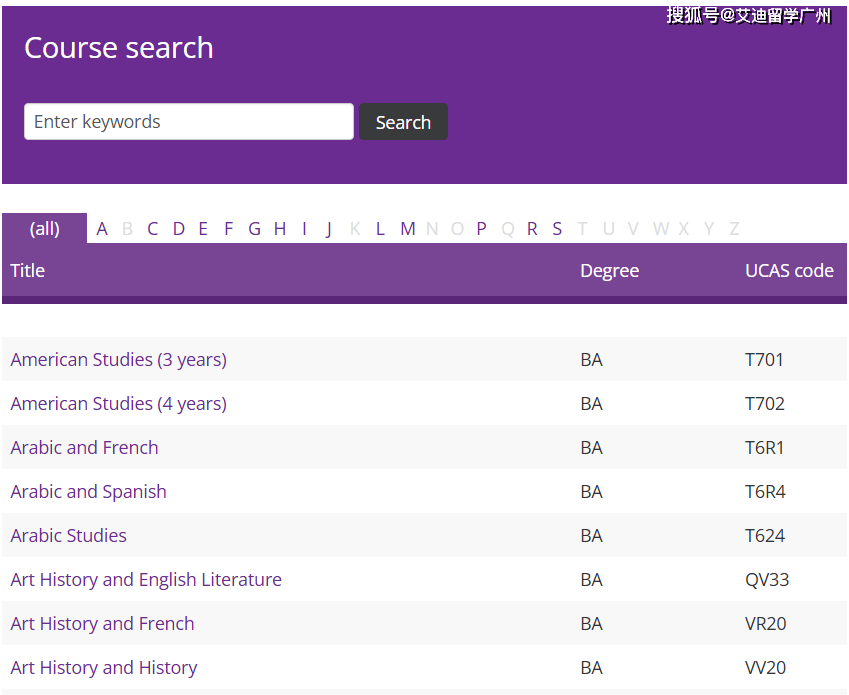Filter courses by letter S

557,229
